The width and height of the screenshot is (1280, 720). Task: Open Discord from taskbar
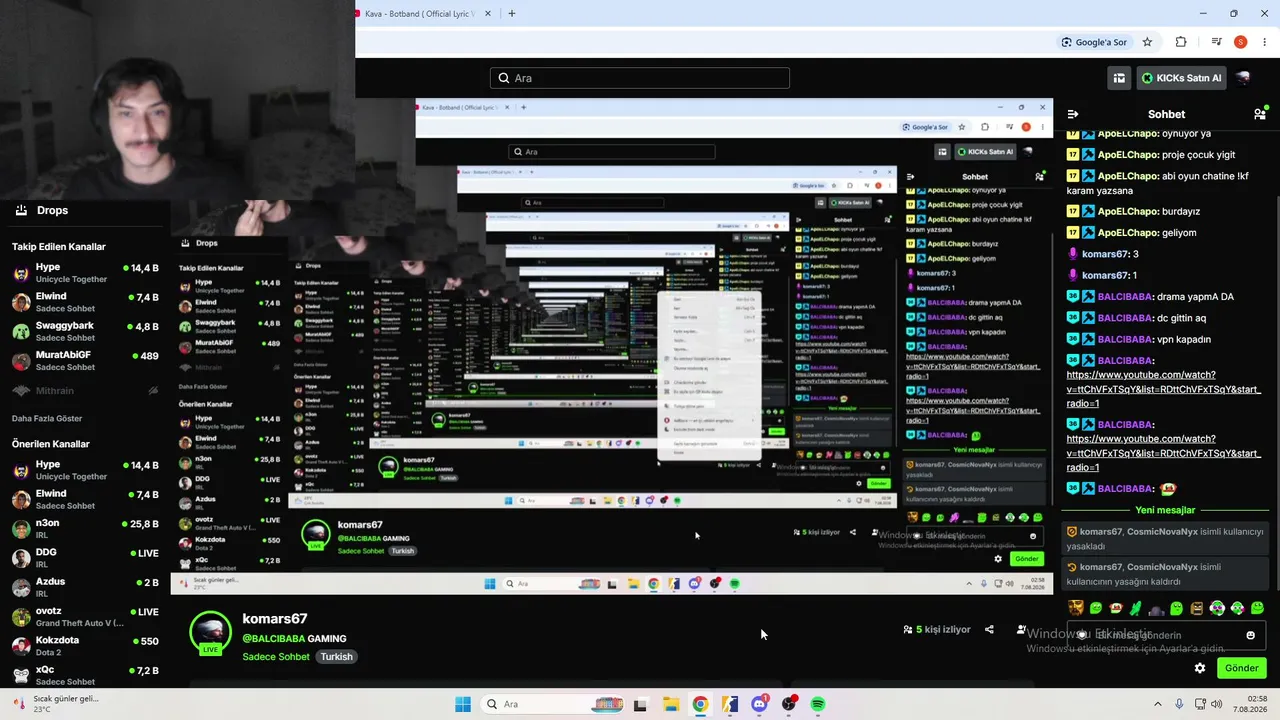pyautogui.click(x=759, y=704)
